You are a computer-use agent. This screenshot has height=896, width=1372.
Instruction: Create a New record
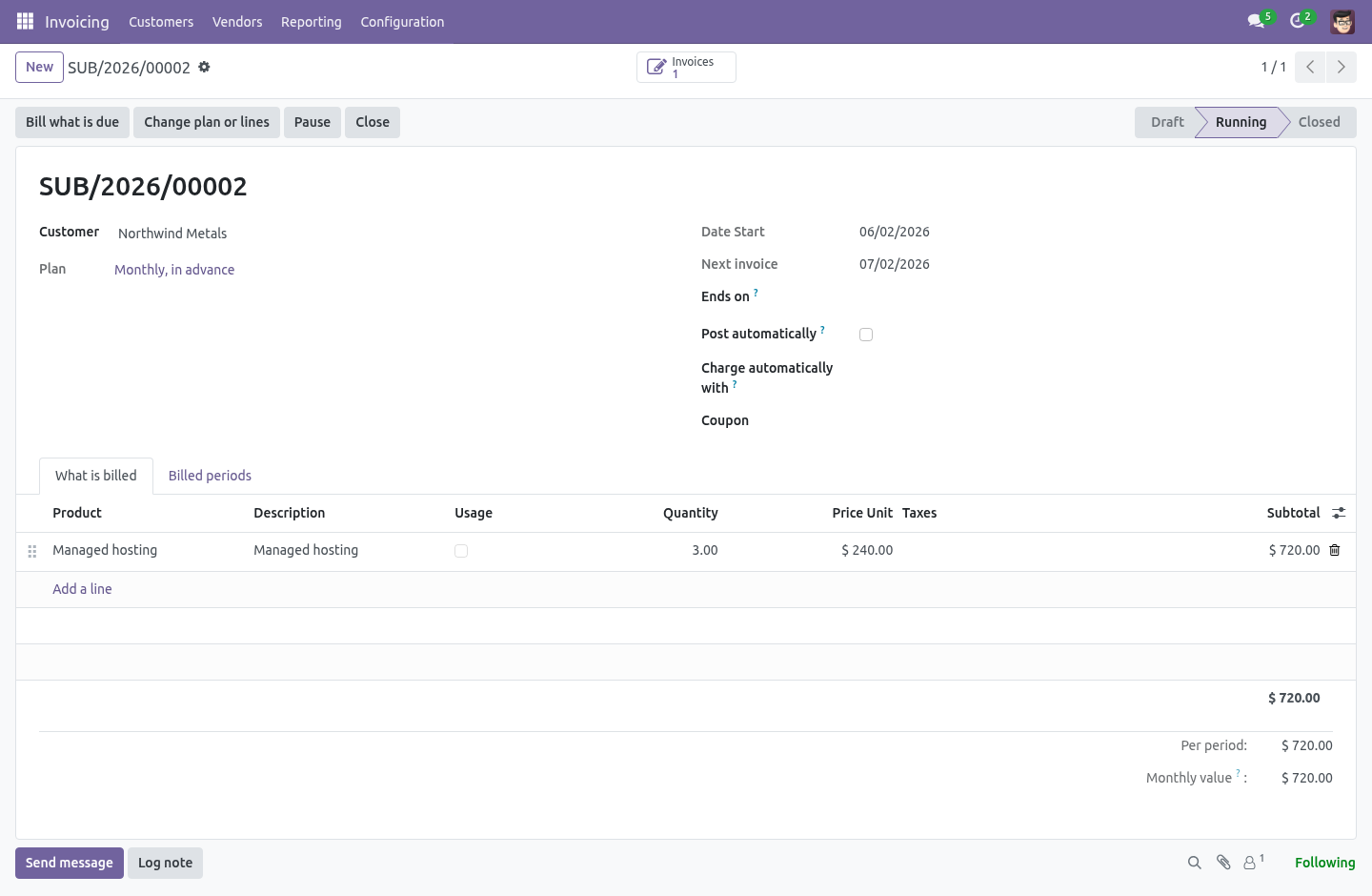[x=39, y=67]
